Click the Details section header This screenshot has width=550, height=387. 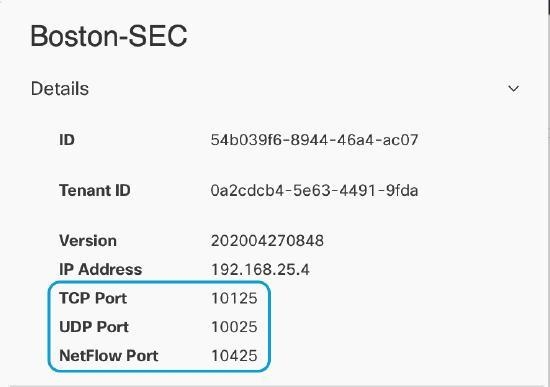click(x=60, y=88)
